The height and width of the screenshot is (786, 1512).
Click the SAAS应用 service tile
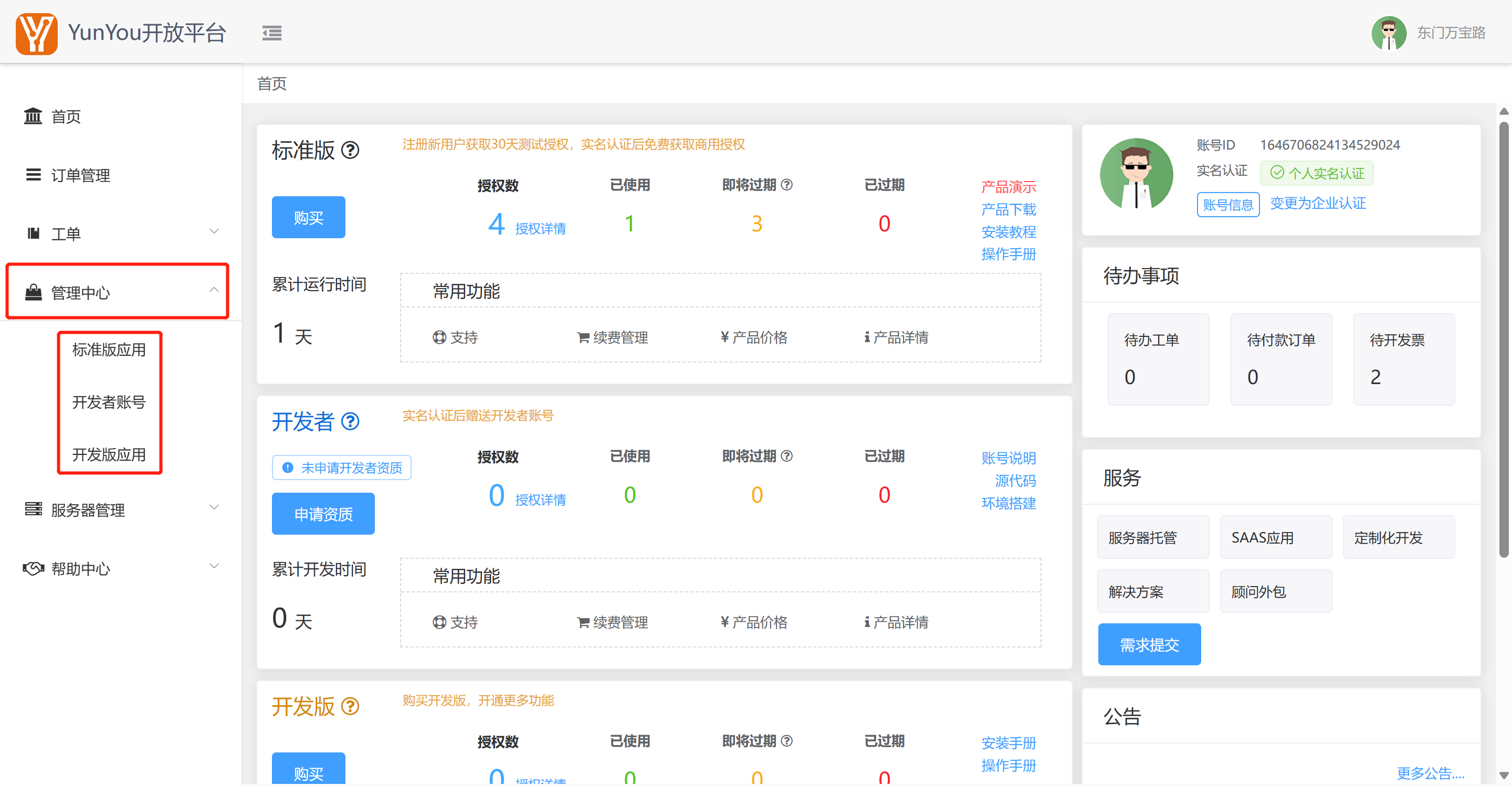(x=1276, y=537)
